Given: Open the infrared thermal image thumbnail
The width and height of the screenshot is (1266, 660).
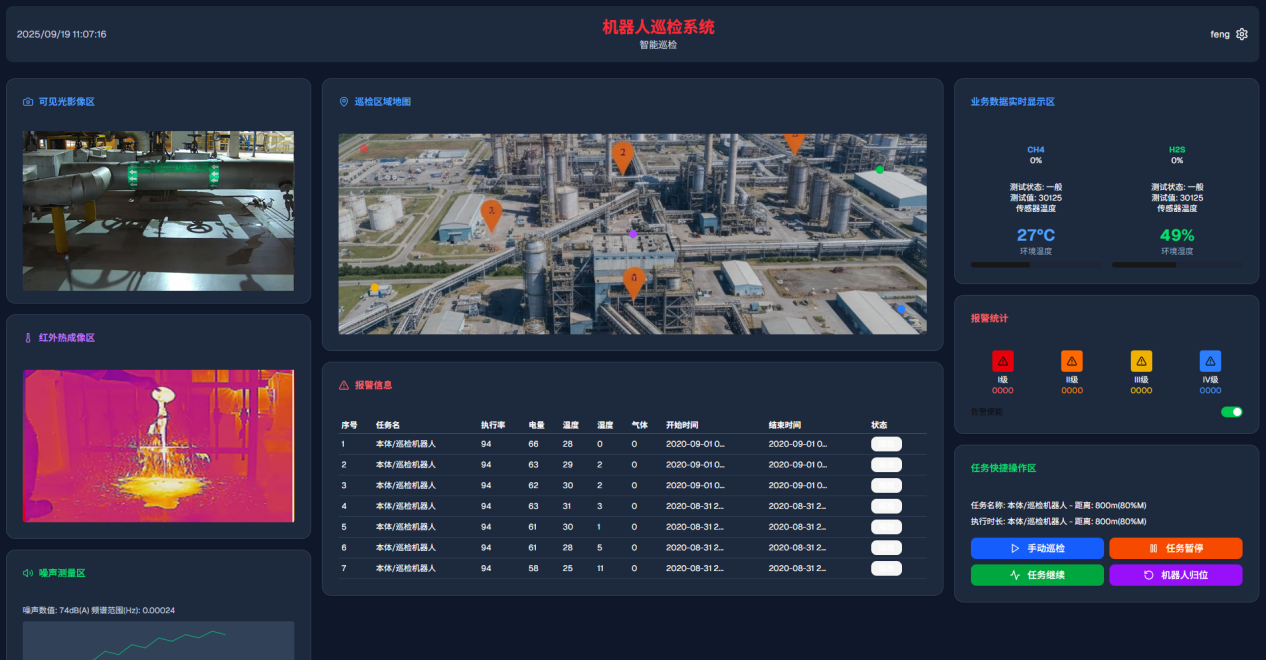Looking at the screenshot, I should (x=158, y=446).
